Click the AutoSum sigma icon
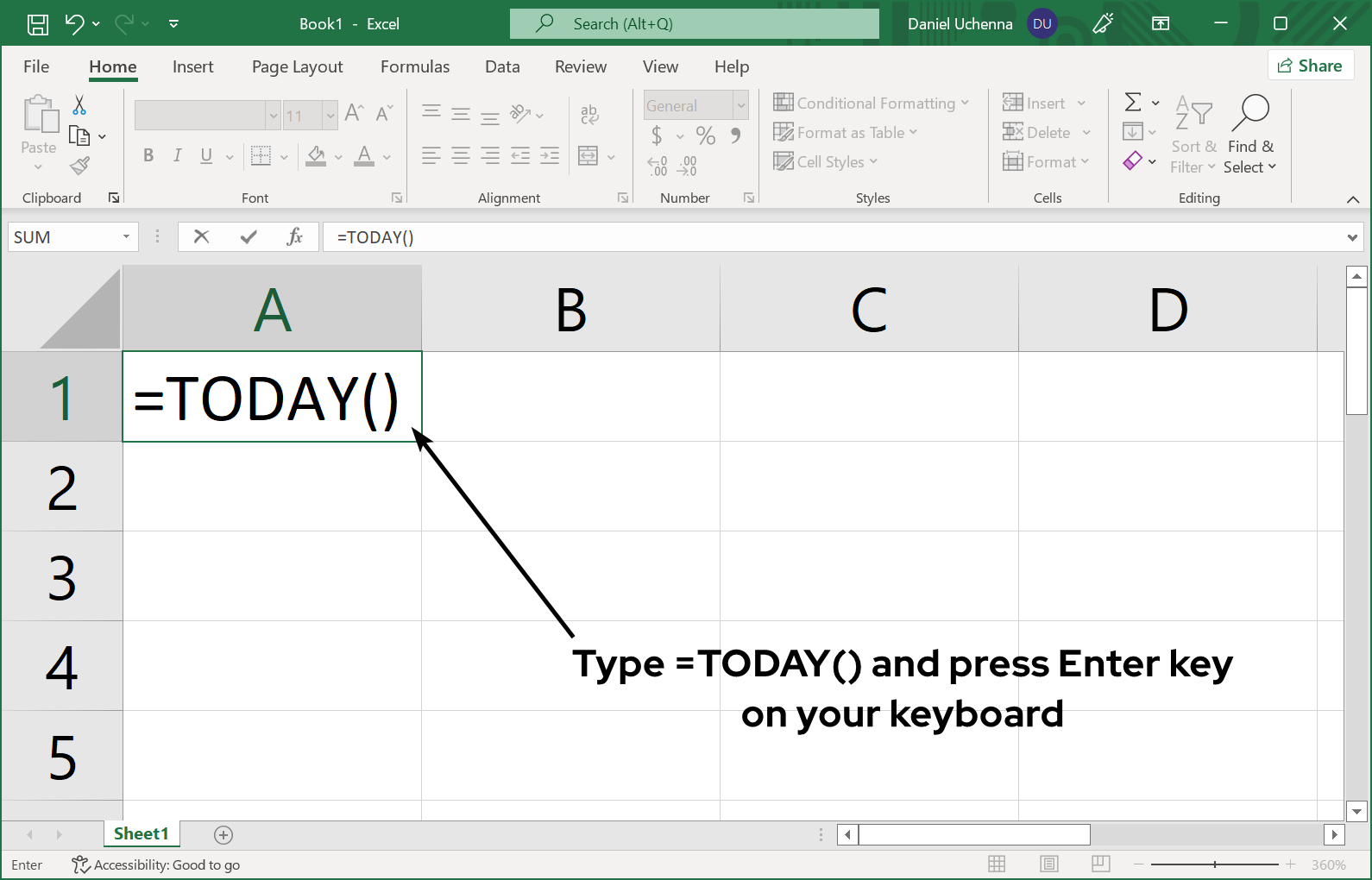 point(1133,103)
